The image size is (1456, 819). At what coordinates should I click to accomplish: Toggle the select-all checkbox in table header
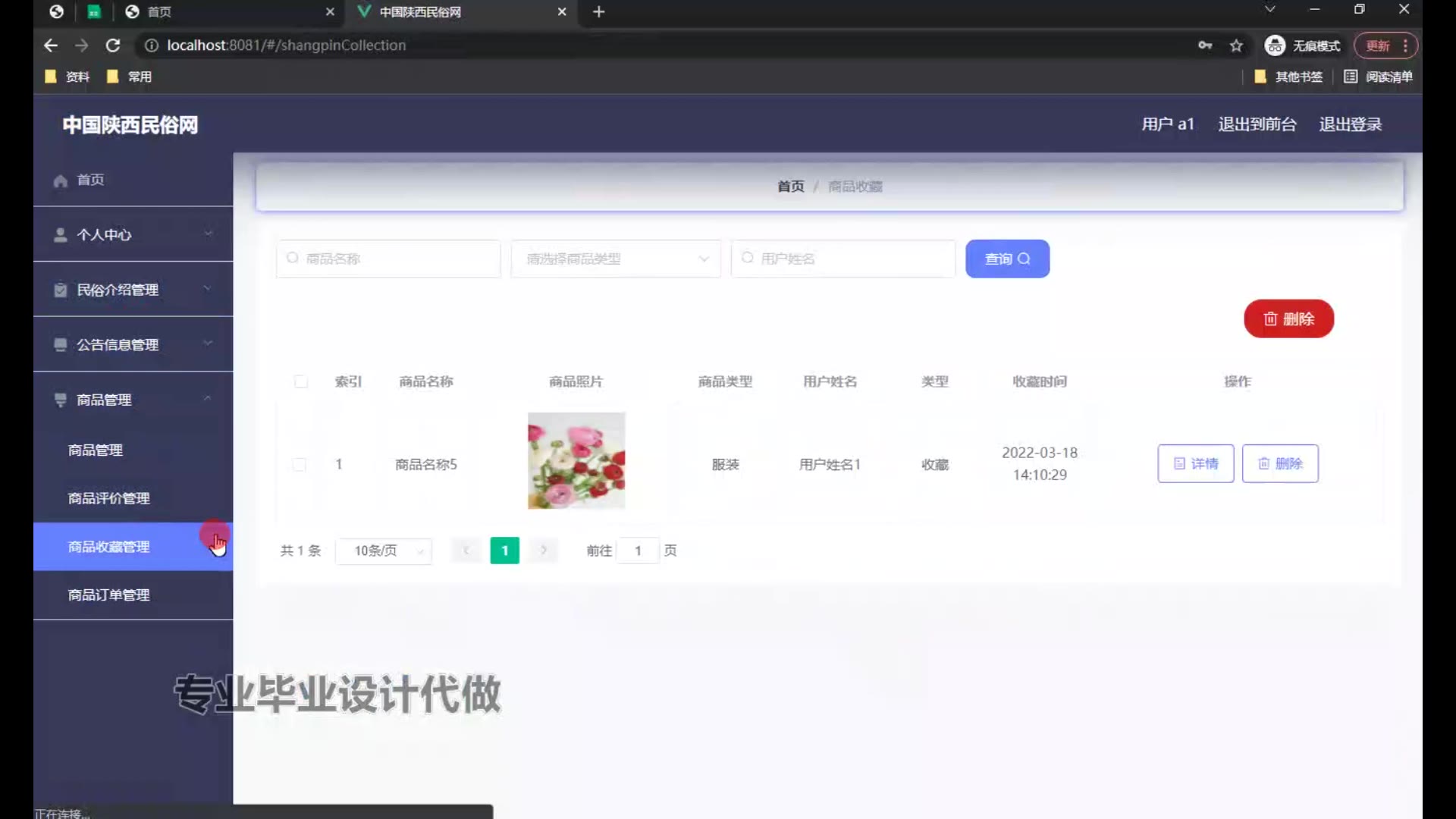(301, 381)
